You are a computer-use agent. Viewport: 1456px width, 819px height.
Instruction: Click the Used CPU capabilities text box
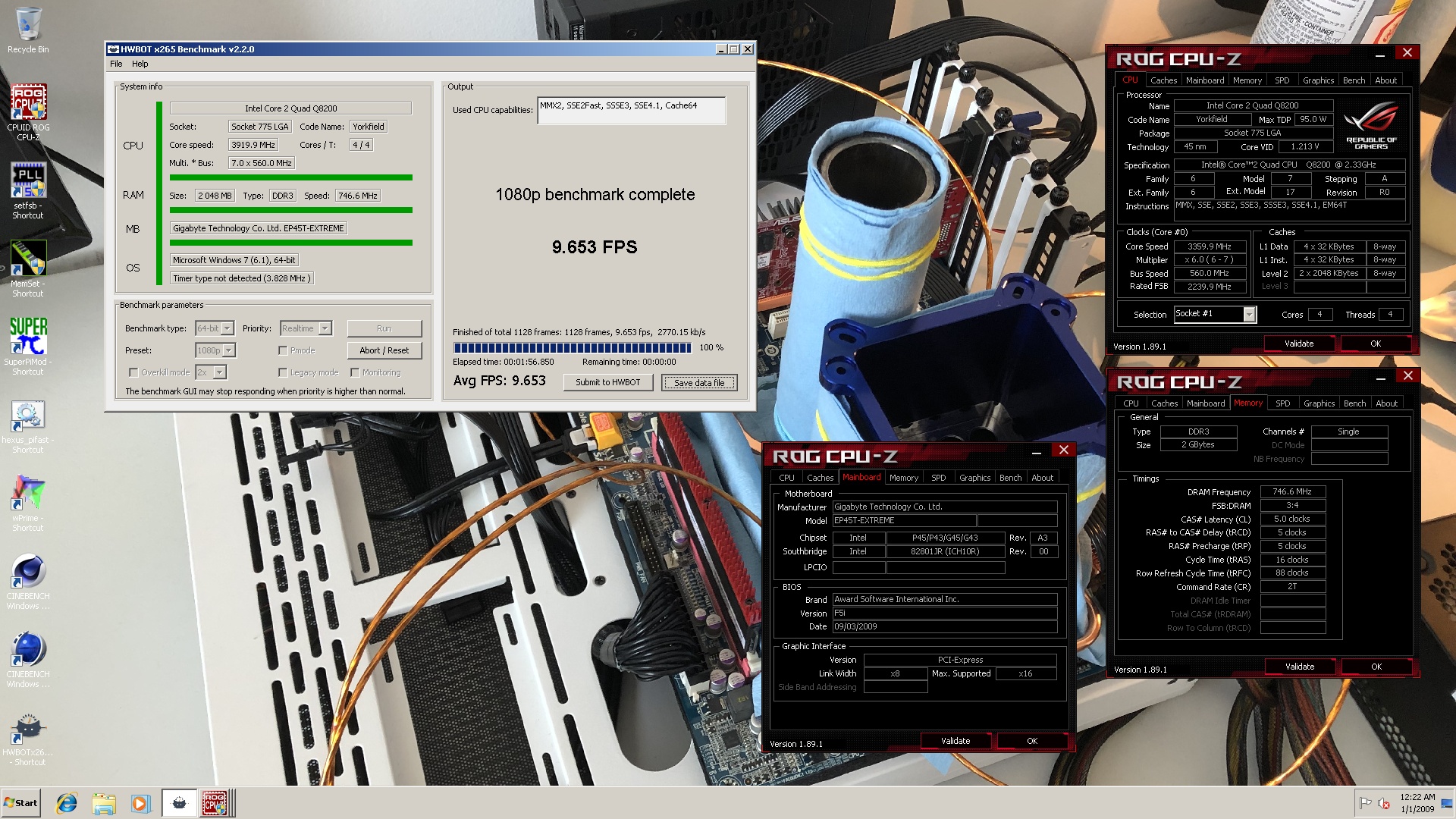(x=631, y=111)
